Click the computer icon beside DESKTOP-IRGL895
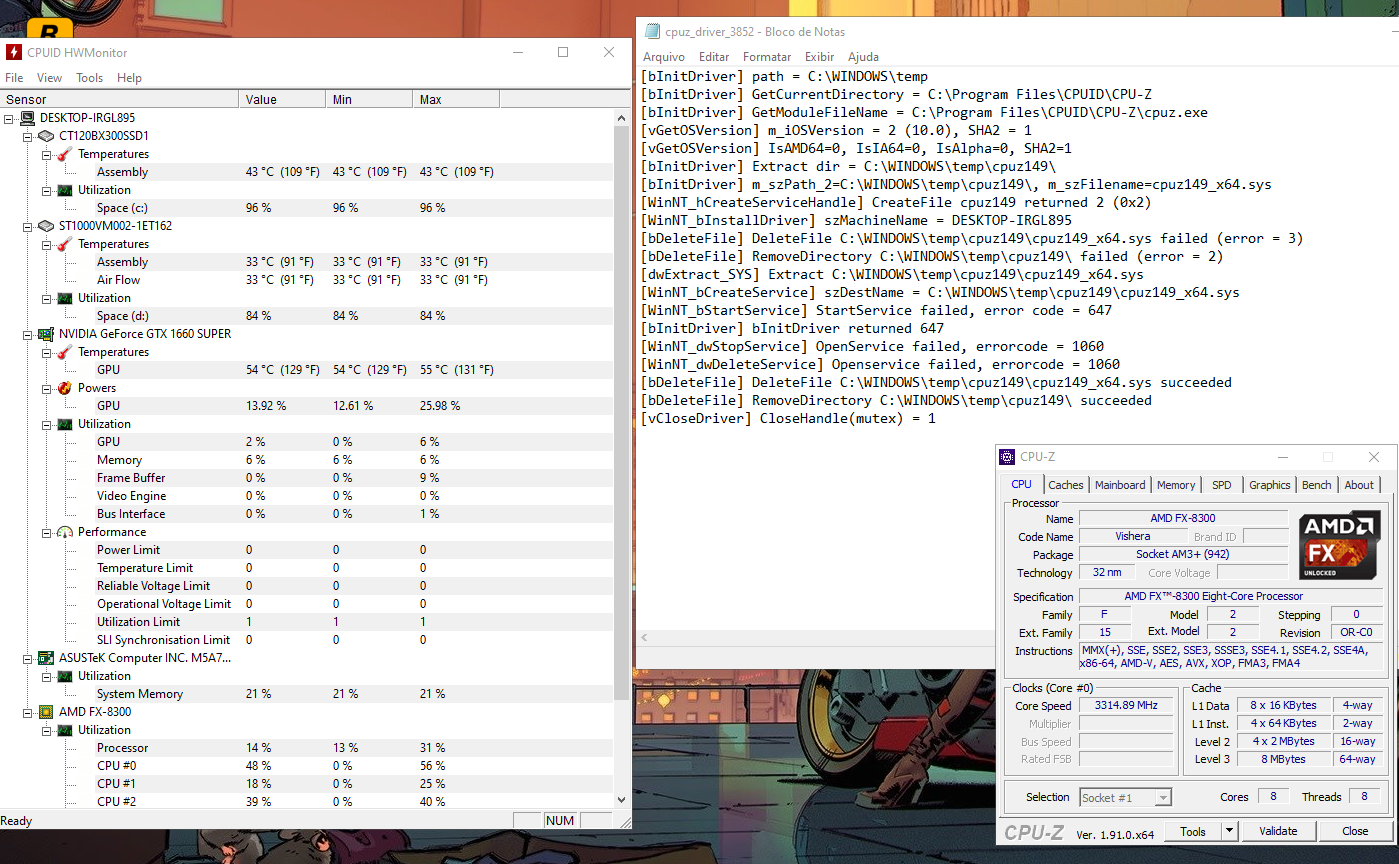The height and width of the screenshot is (864, 1399). [27, 118]
